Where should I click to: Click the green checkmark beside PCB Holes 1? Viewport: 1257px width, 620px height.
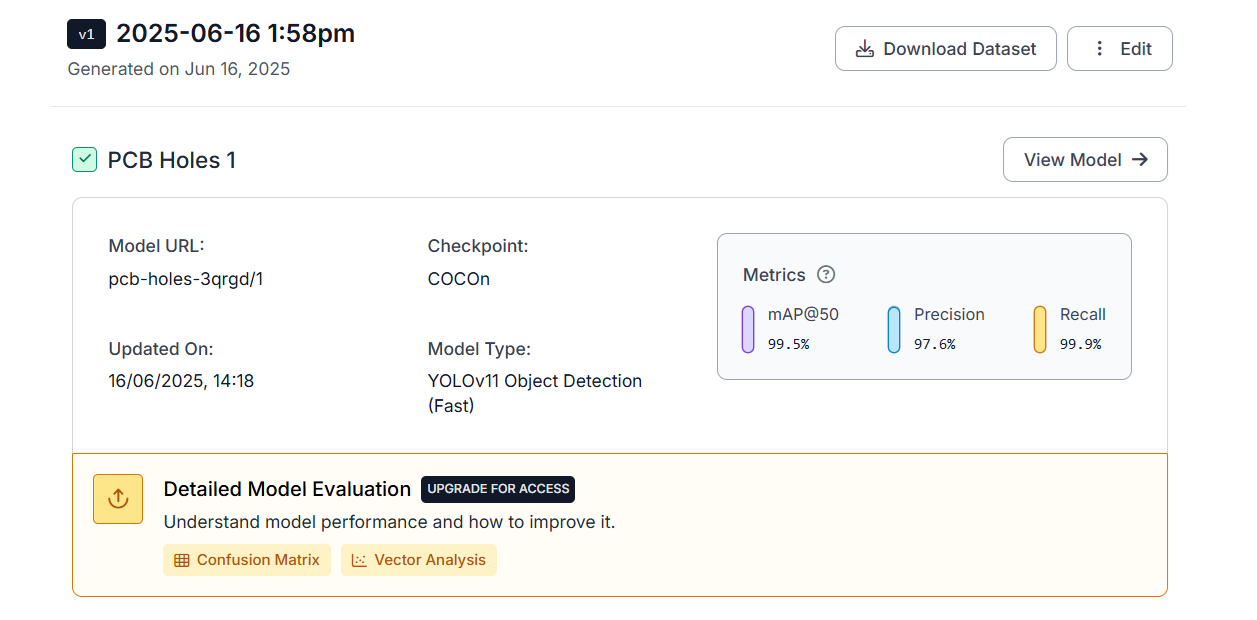(84, 160)
